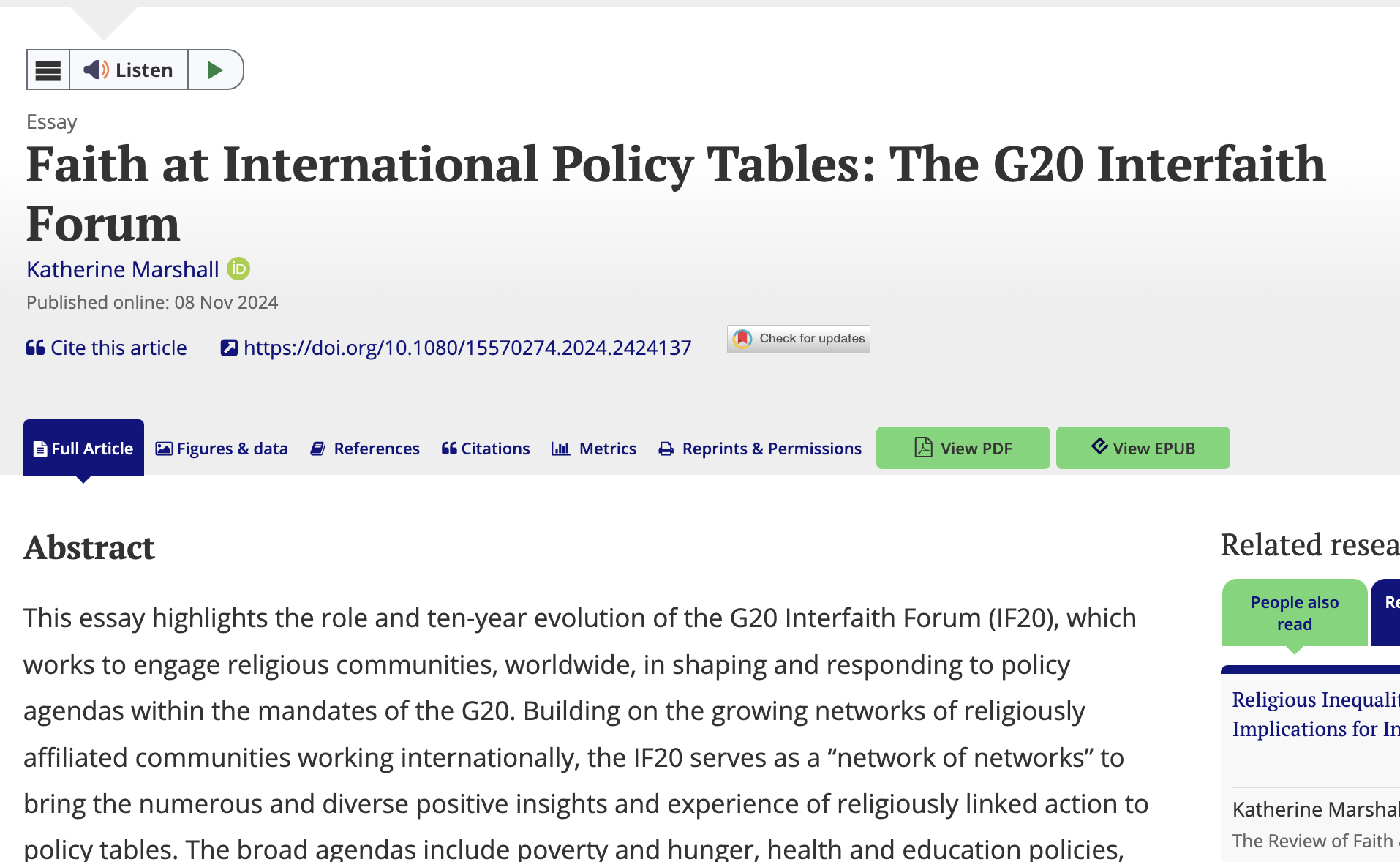The image size is (1400, 862).
Task: Click the Listen speaker button
Action: (129, 70)
